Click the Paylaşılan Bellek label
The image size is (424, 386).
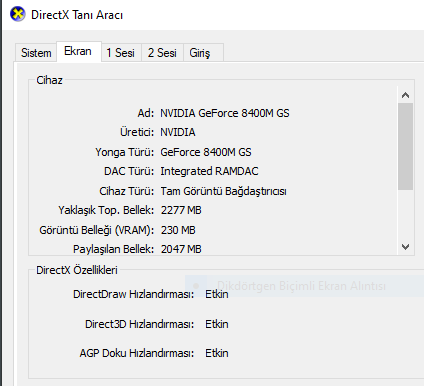114,249
